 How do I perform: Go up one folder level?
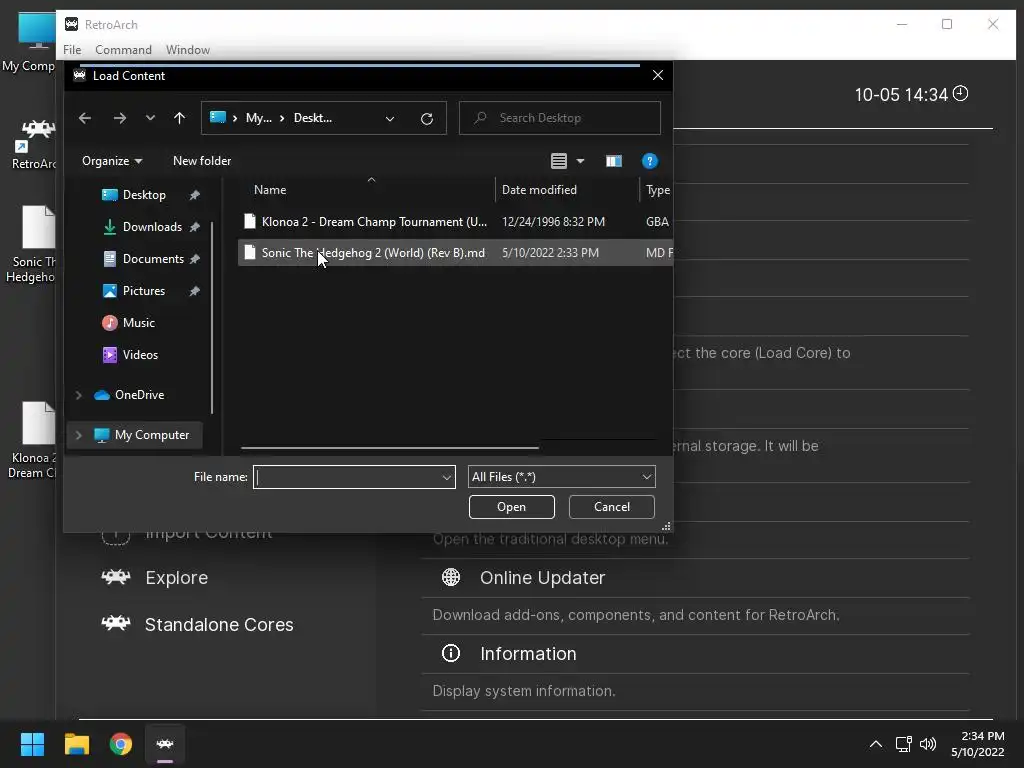pyautogui.click(x=180, y=118)
